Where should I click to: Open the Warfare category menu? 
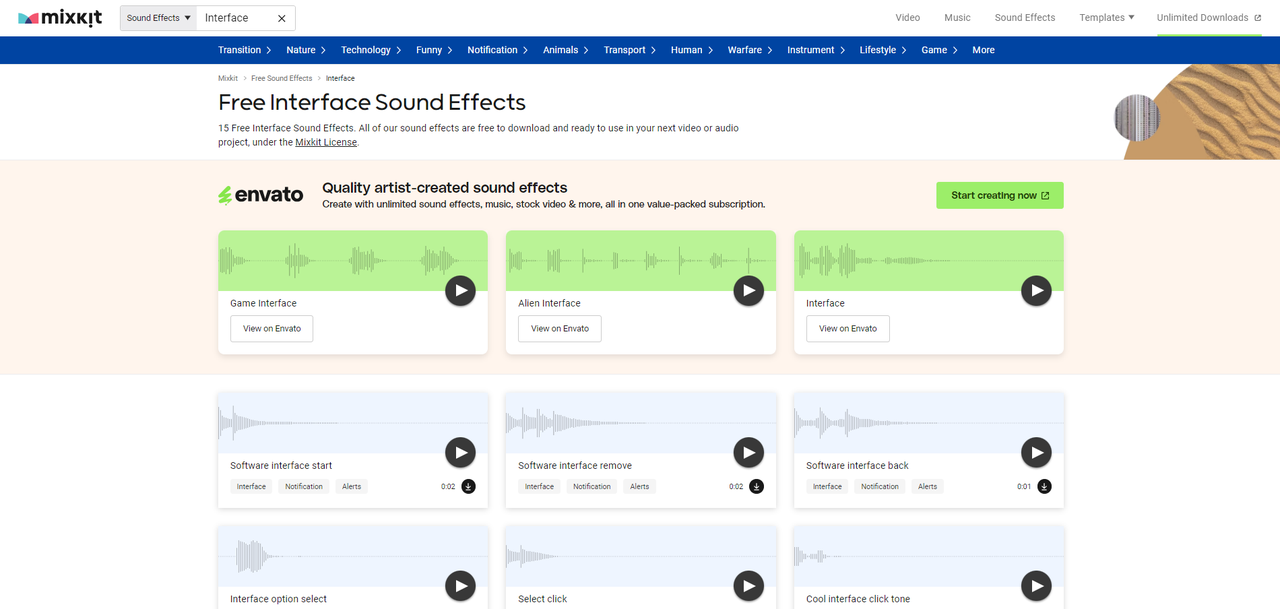pos(750,50)
